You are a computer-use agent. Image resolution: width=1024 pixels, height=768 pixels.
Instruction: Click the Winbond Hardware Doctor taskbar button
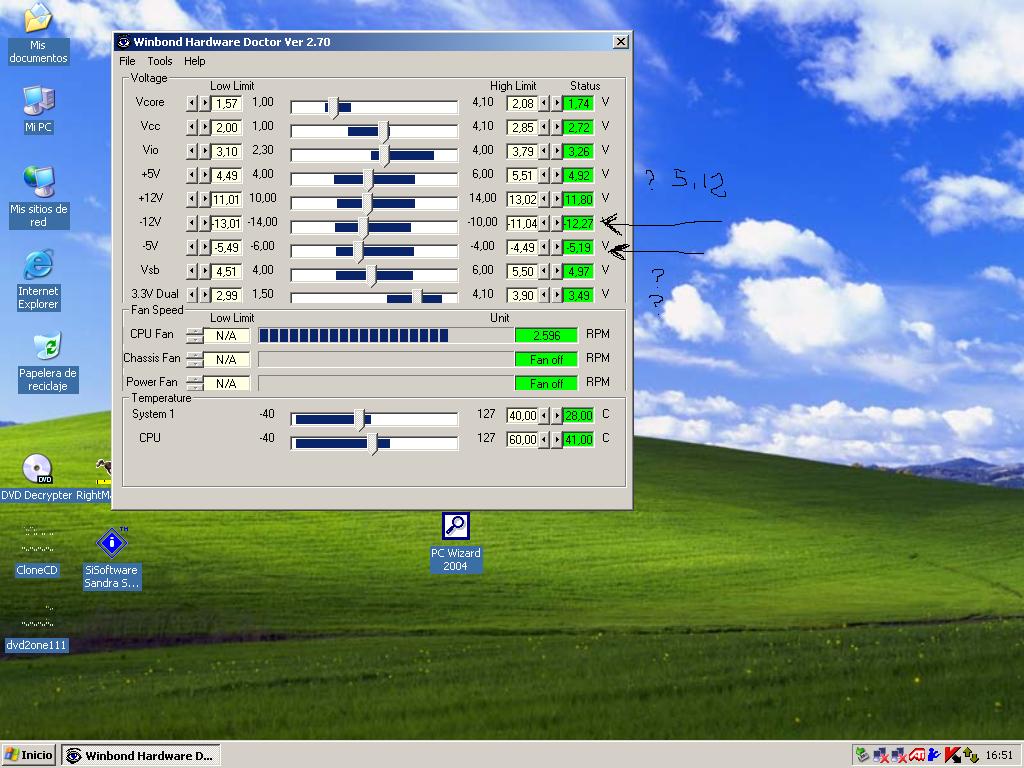pos(140,755)
